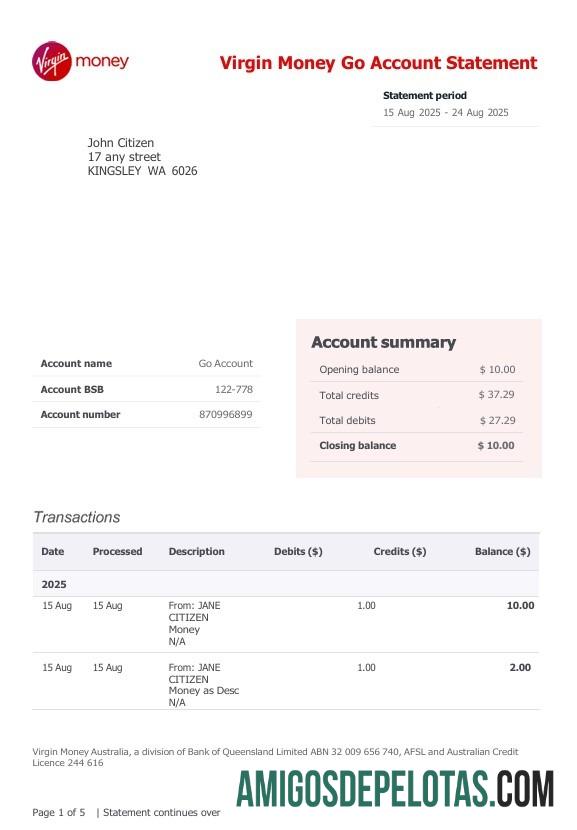Viewport: 577px width, 830px height.
Task: Select the 15 Aug 2025 - 24 Aug 2025 dates
Action: (446, 112)
